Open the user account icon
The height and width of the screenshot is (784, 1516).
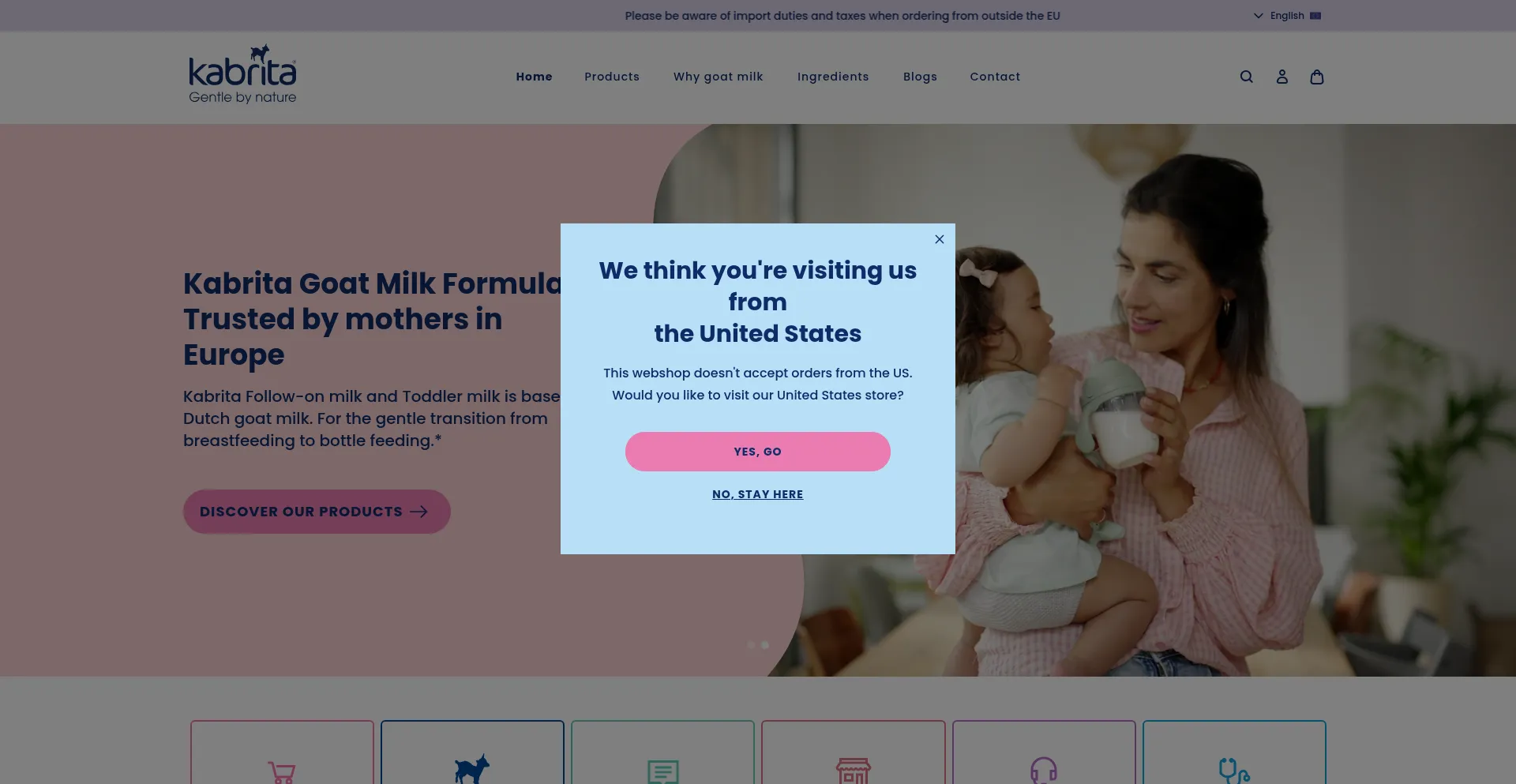1281,77
